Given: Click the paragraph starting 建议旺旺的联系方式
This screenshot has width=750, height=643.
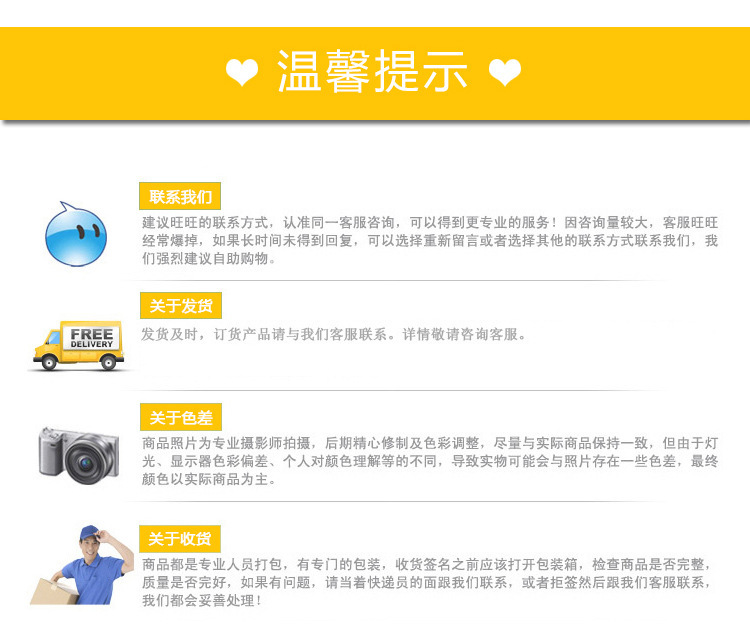Looking at the screenshot, I should (x=430, y=241).
